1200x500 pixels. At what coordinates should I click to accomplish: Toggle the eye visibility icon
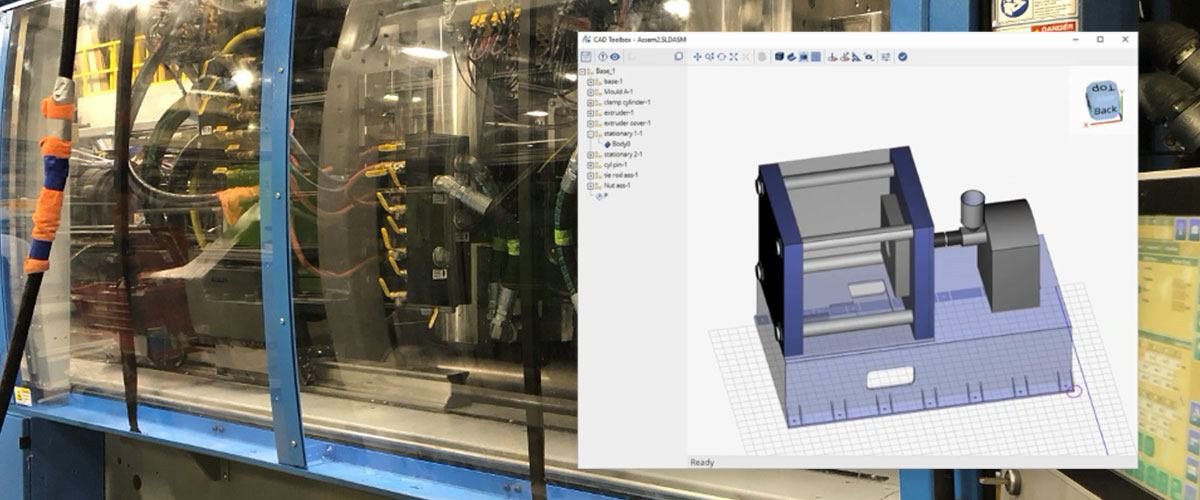click(x=616, y=57)
